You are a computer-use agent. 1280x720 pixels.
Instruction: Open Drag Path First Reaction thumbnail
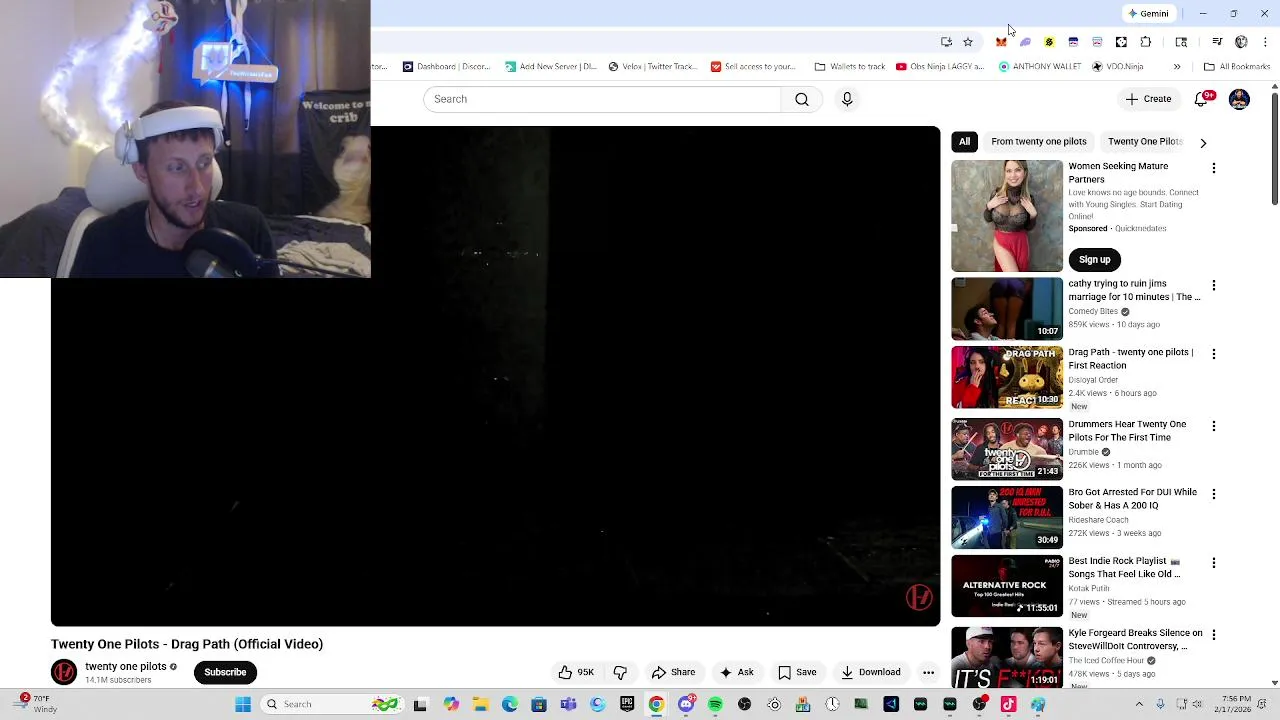[1007, 377]
